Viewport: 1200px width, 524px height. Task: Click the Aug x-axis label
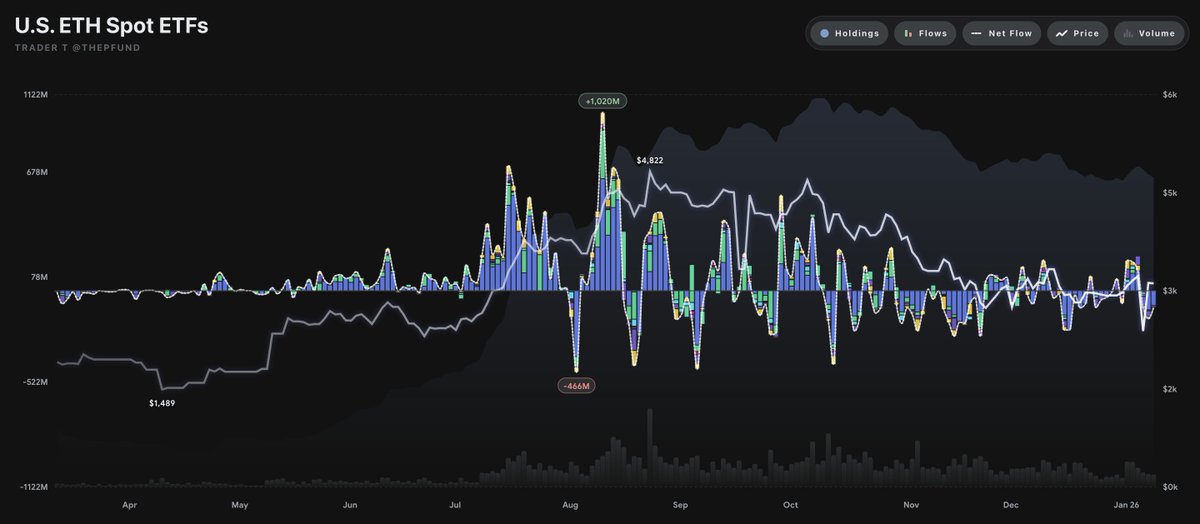tap(571, 505)
